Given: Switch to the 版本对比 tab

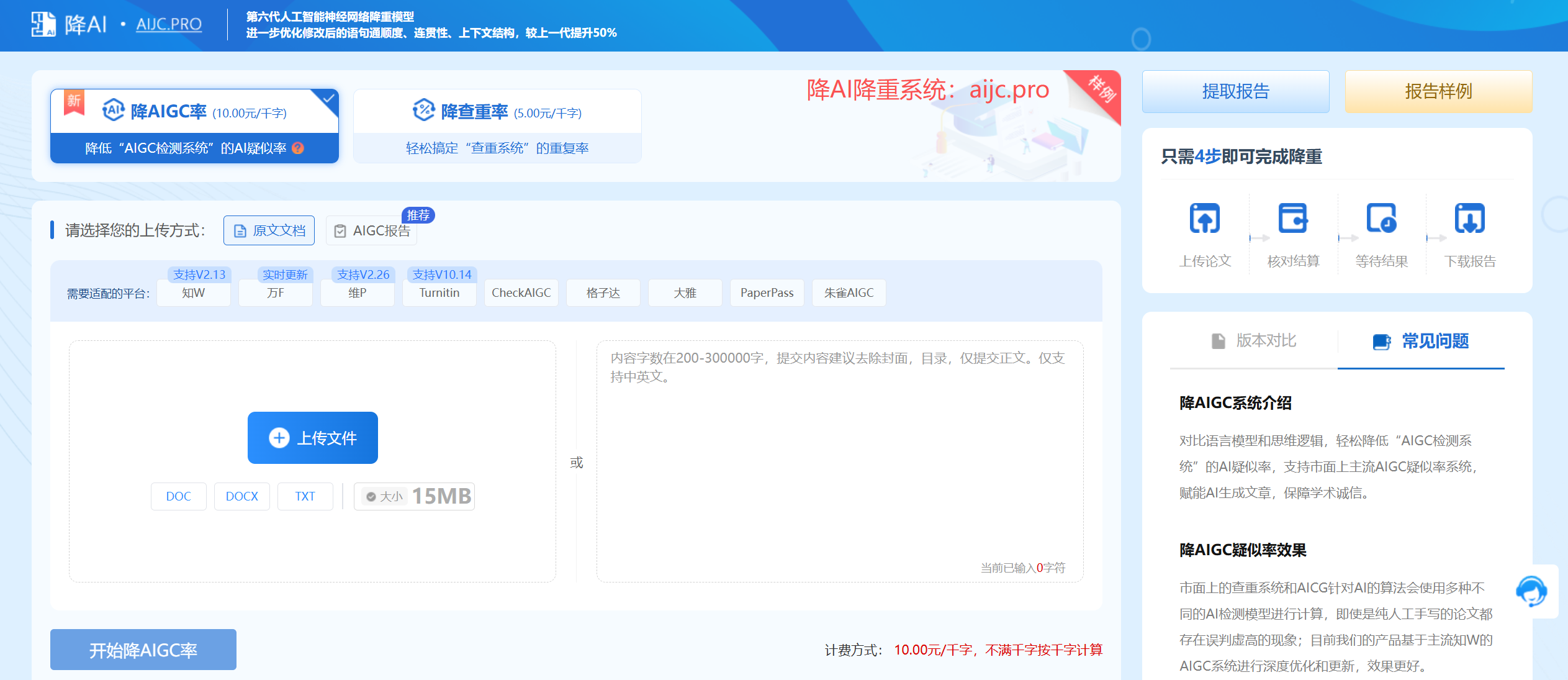Looking at the screenshot, I should coord(1253,341).
